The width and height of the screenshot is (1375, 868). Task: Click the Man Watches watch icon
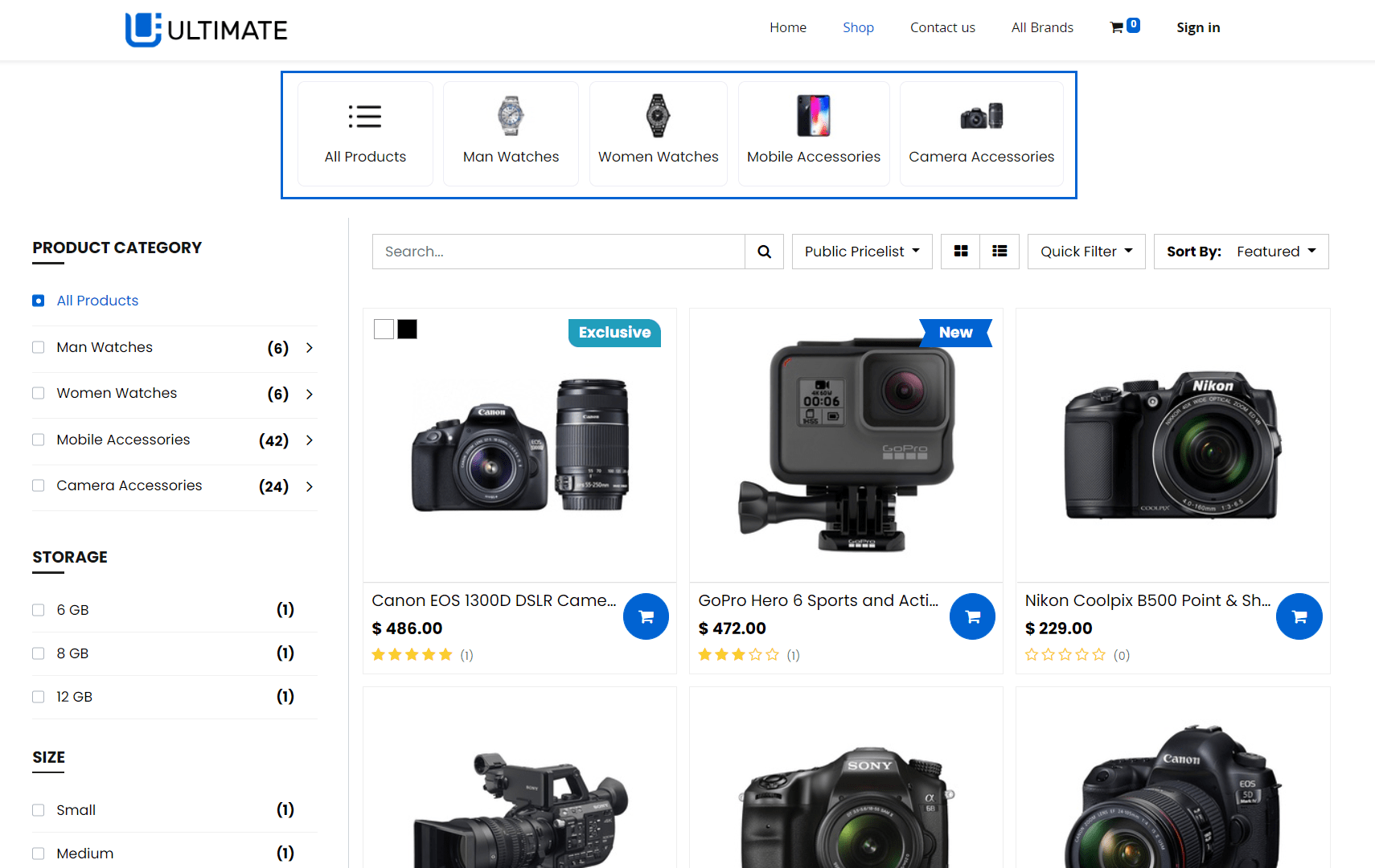[x=511, y=116]
